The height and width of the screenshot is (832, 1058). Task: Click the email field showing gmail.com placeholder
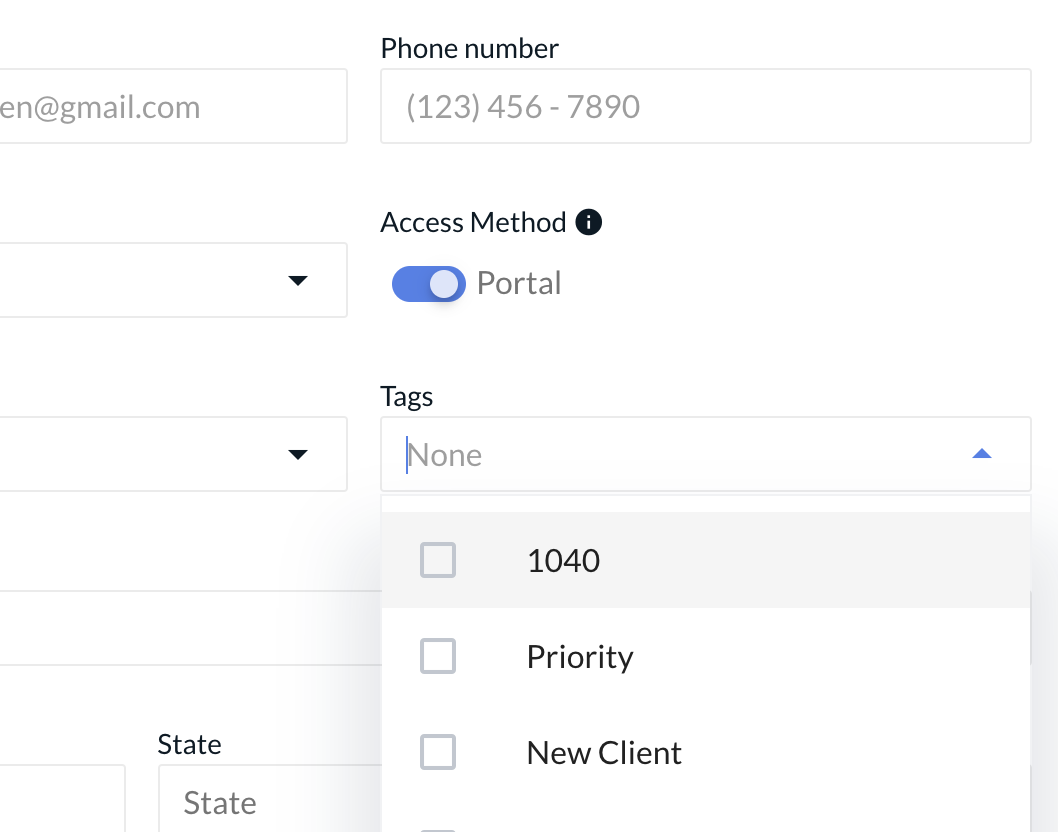170,106
